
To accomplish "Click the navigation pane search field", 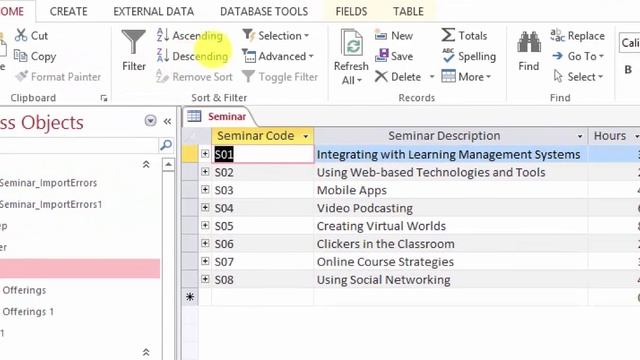I will coord(78,145).
